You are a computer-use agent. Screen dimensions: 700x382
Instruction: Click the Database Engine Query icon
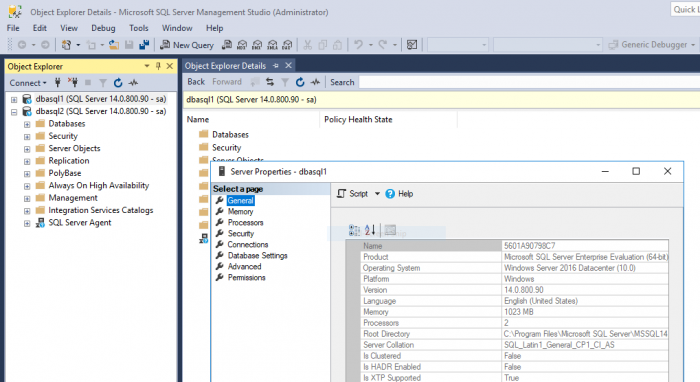click(x=227, y=45)
